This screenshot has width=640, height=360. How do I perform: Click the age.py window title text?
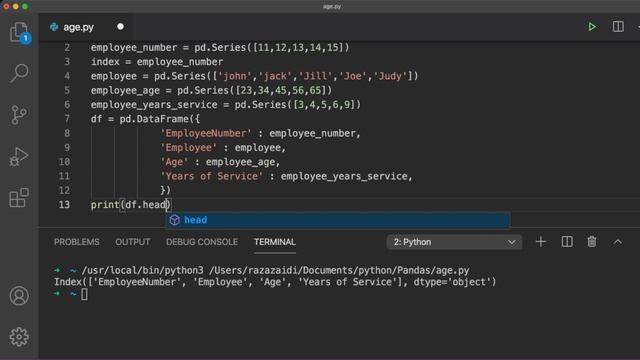click(332, 7)
